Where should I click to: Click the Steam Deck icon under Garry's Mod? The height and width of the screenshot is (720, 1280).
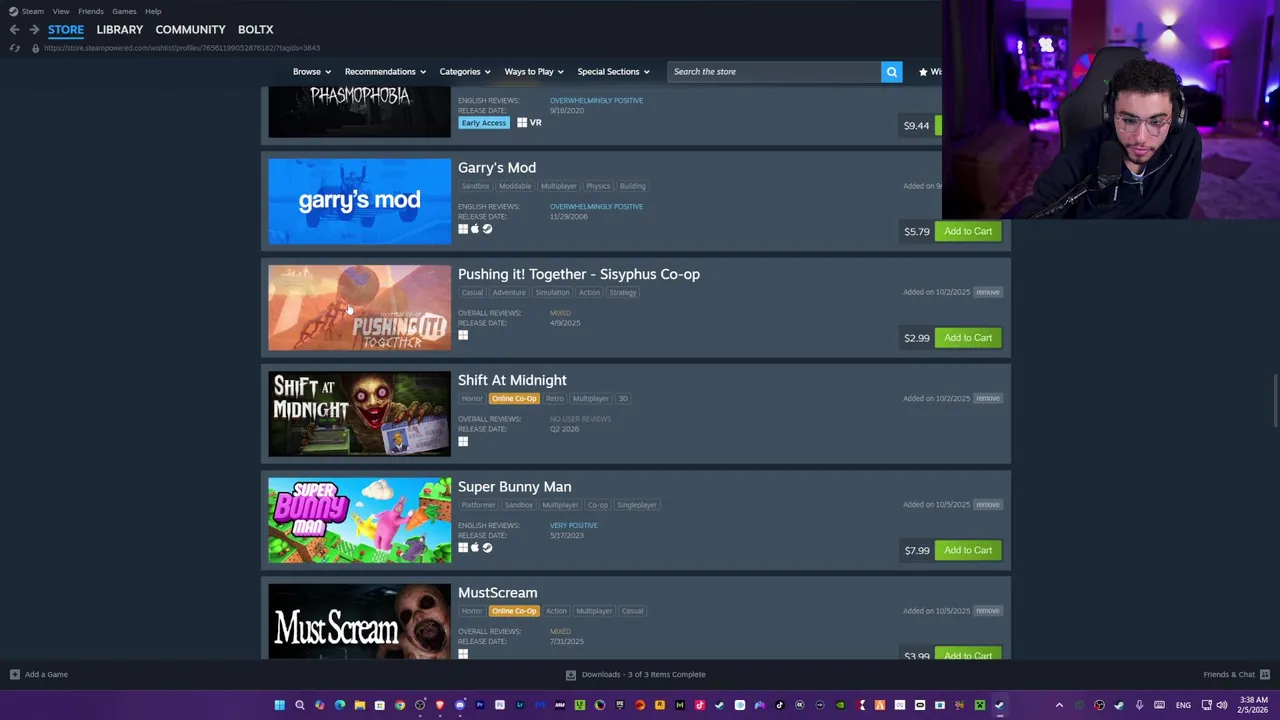[x=487, y=229]
